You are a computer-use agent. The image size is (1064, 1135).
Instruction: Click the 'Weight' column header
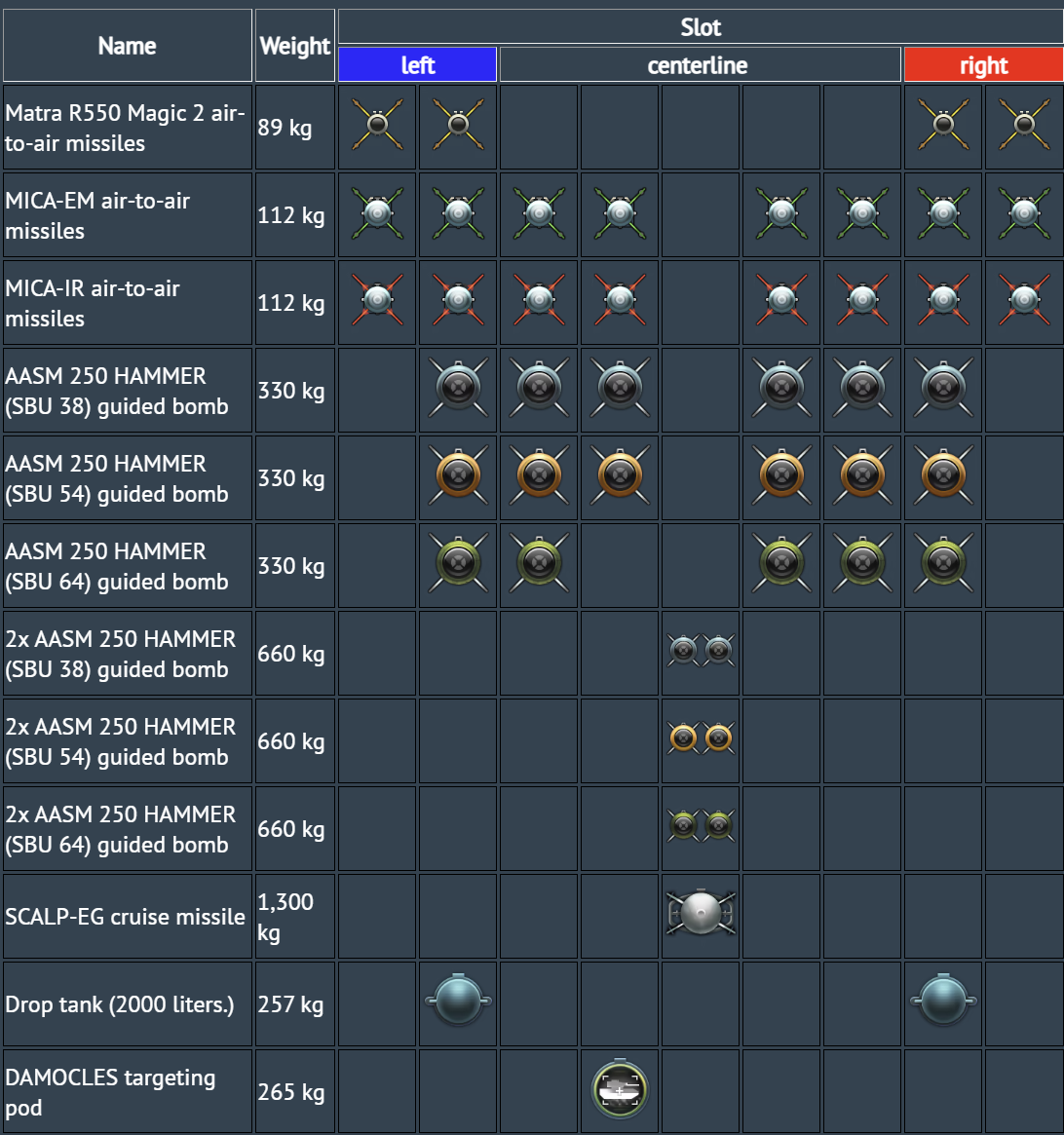pos(295,46)
